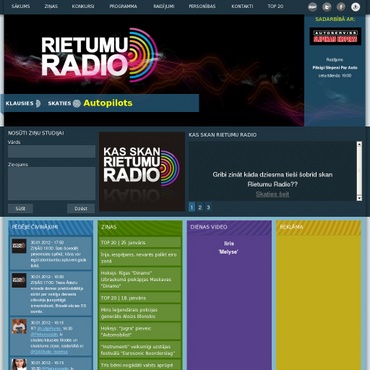This screenshot has width=370, height=370.
Task: Click the KLAUSIES listen link
Action: pyautogui.click(x=19, y=103)
